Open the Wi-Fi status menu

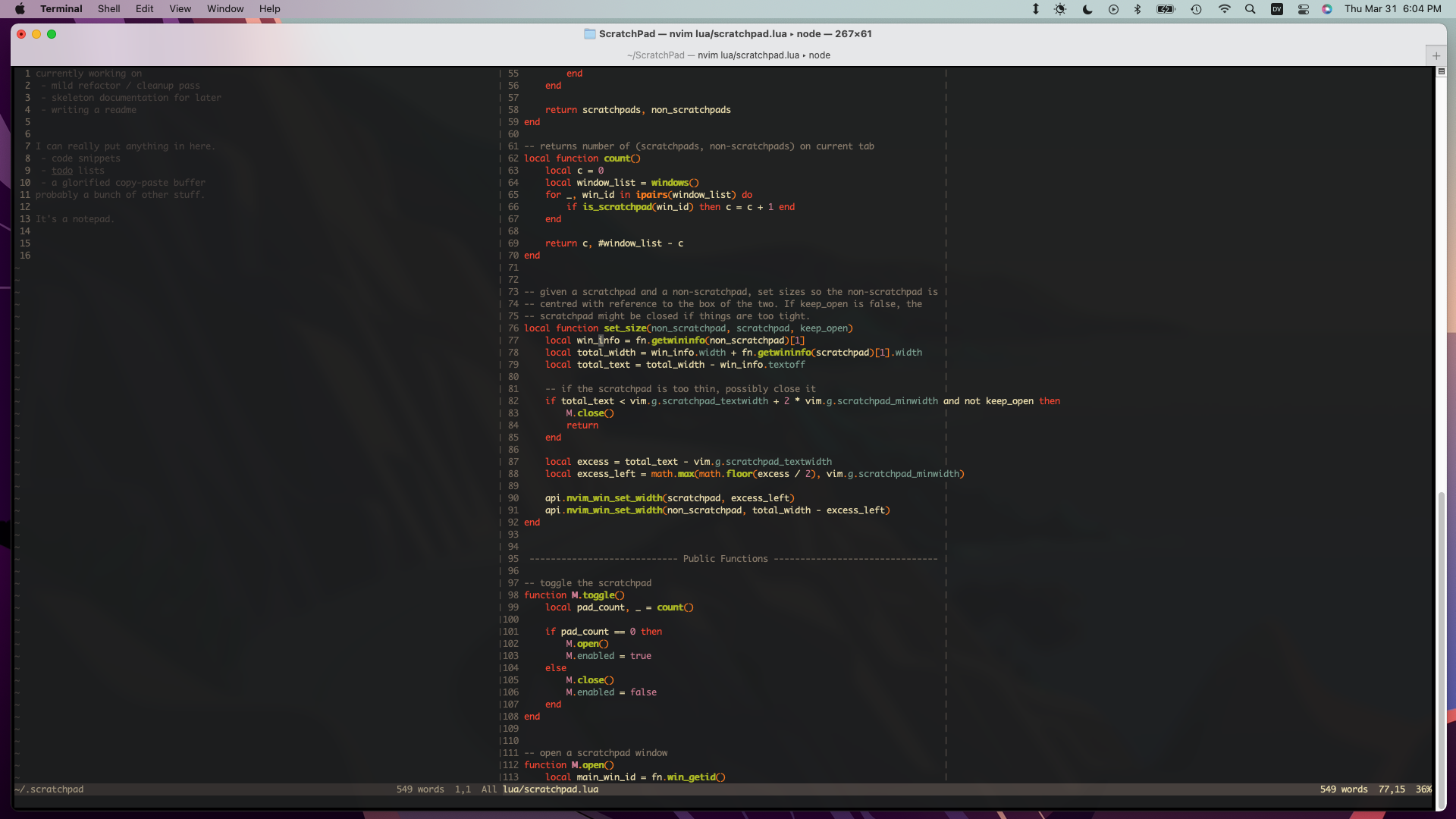tap(1224, 9)
